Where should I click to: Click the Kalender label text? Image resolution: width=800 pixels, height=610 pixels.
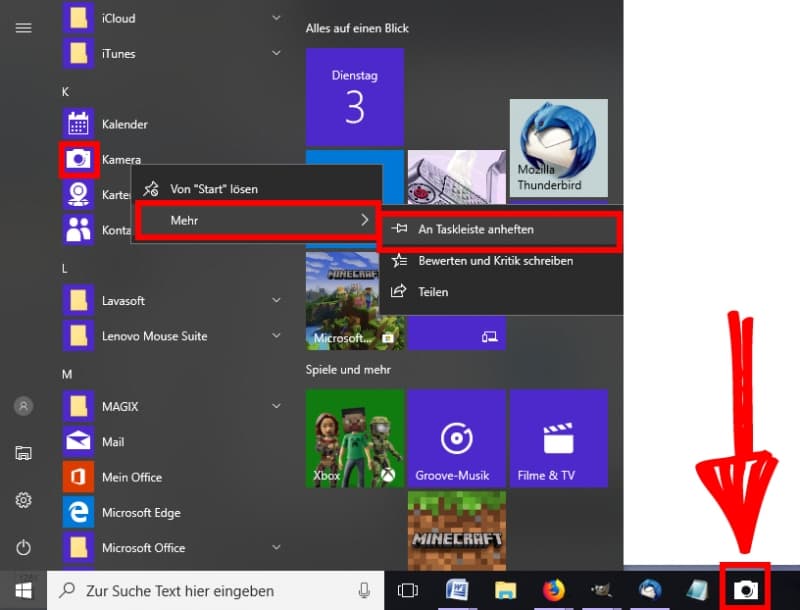(x=124, y=124)
